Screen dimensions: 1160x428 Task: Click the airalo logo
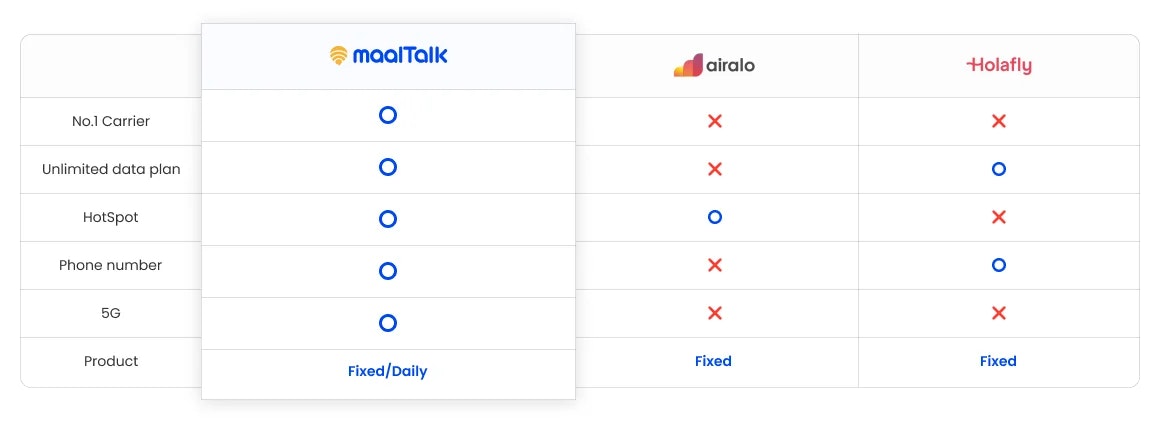pos(714,66)
